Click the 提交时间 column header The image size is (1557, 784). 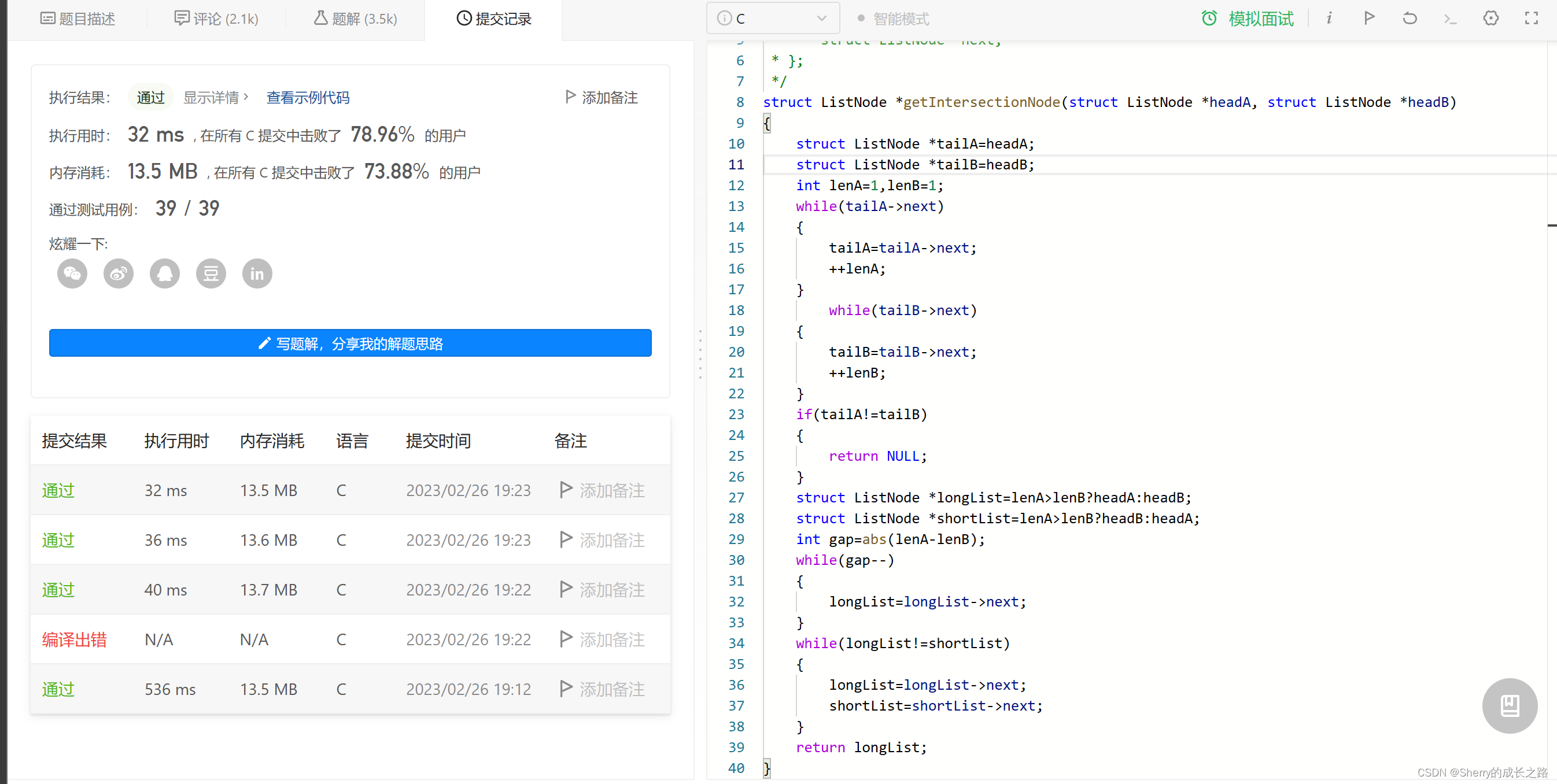point(438,441)
